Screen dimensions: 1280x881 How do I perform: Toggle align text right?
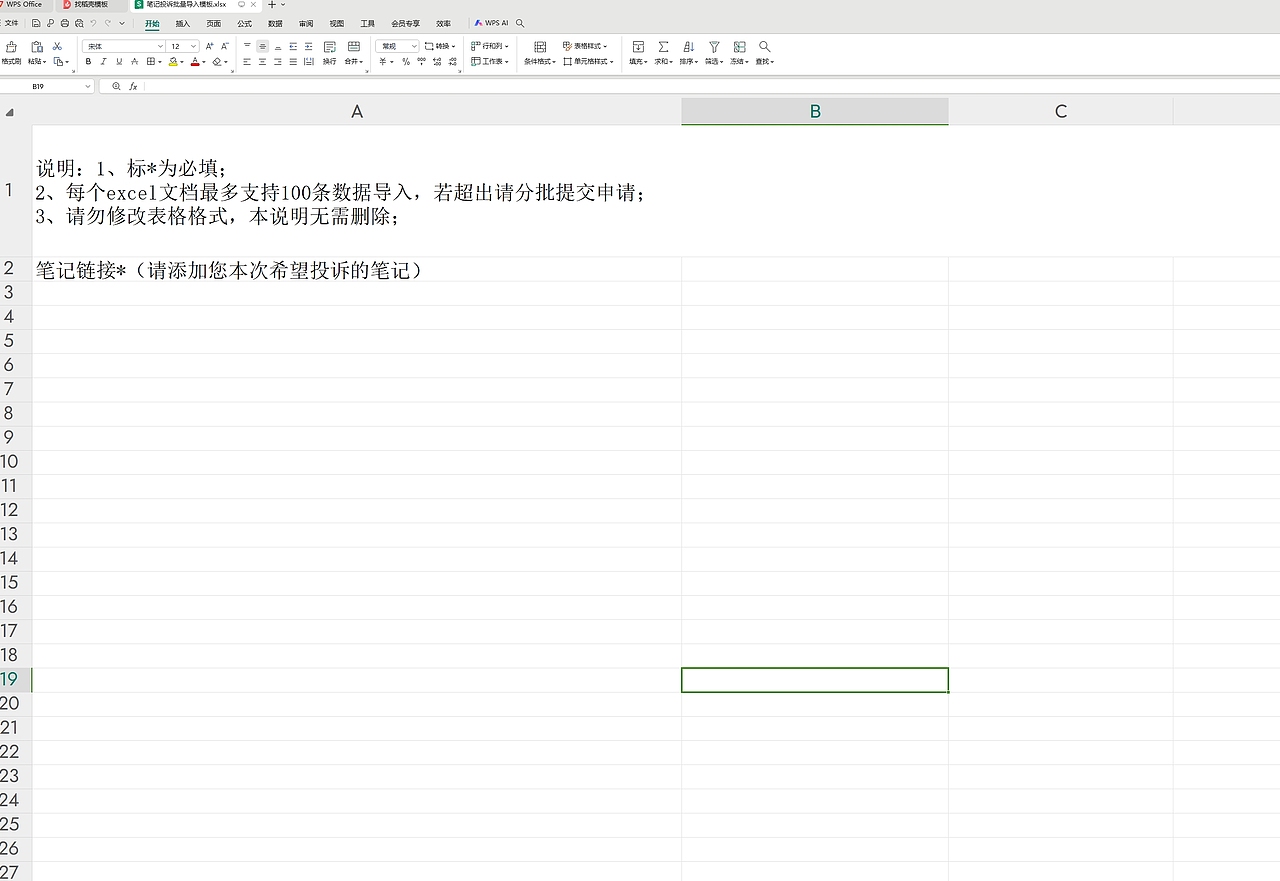[x=278, y=62]
